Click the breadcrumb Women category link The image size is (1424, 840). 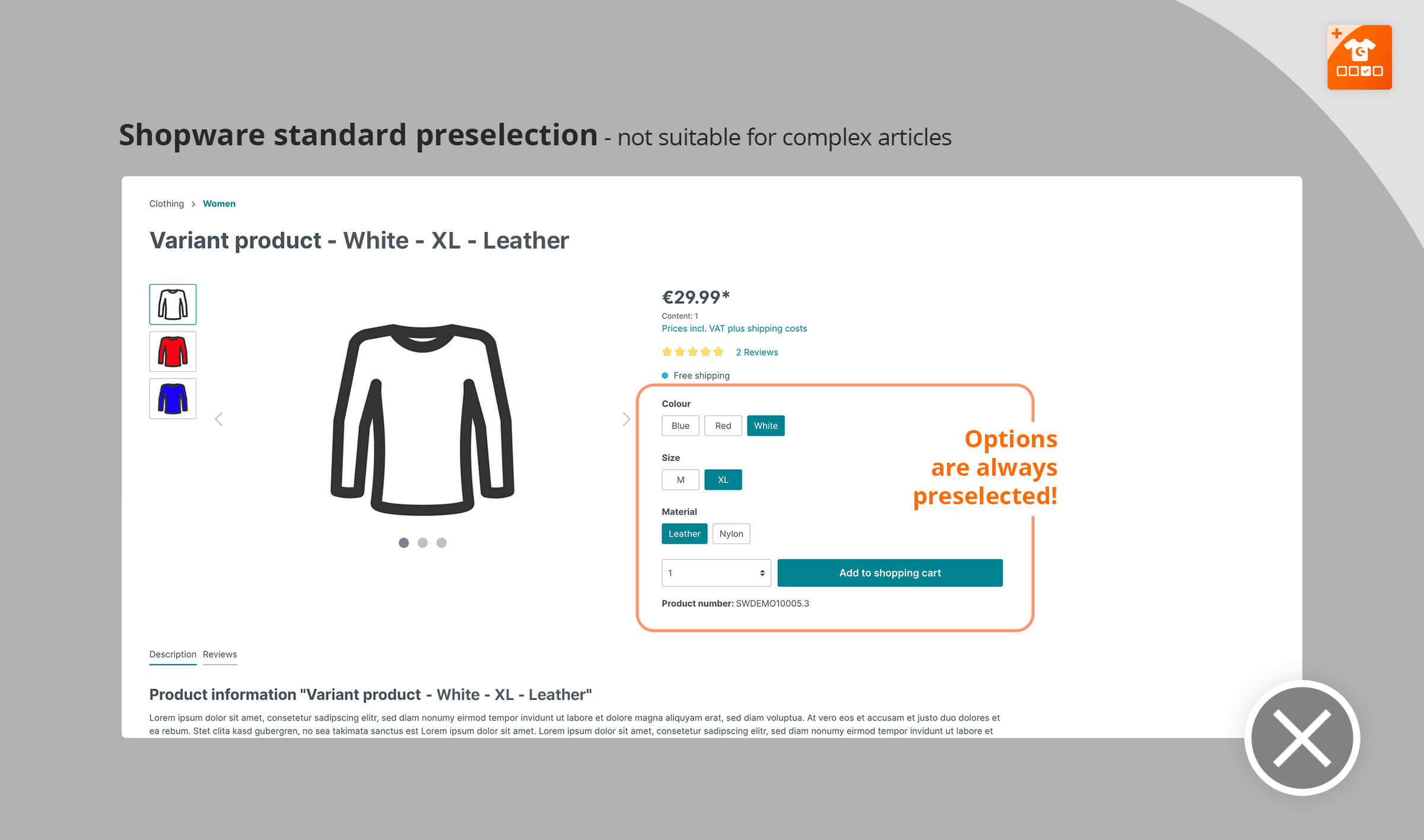click(219, 204)
